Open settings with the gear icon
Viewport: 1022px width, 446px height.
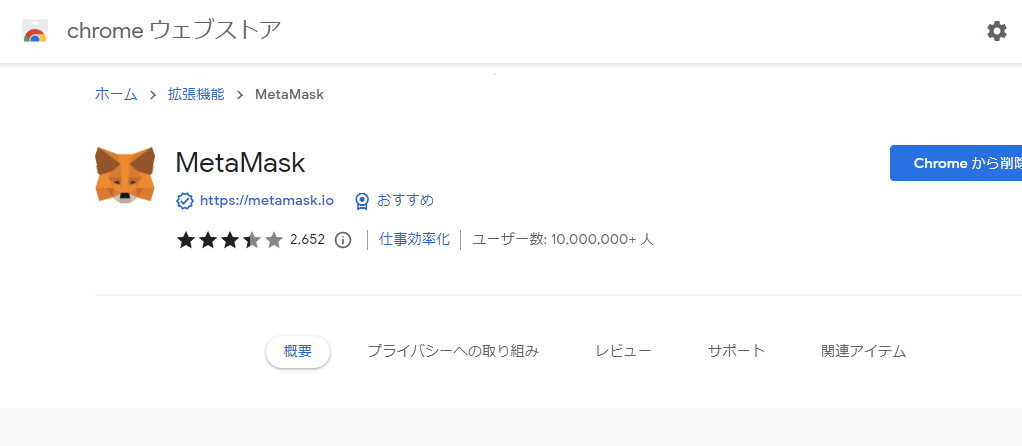(x=996, y=31)
